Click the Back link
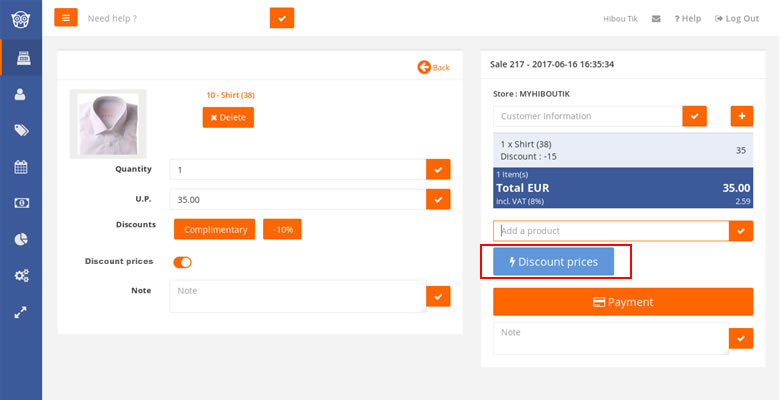This screenshot has height=400, width=780. click(x=434, y=67)
